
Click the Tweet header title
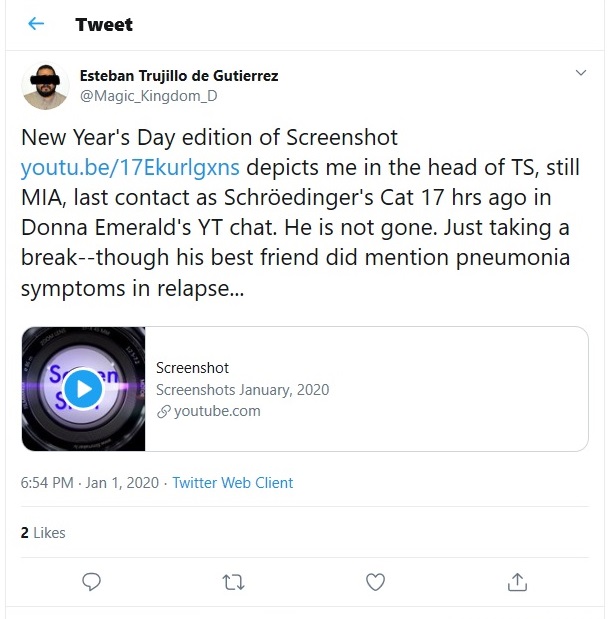(x=104, y=24)
